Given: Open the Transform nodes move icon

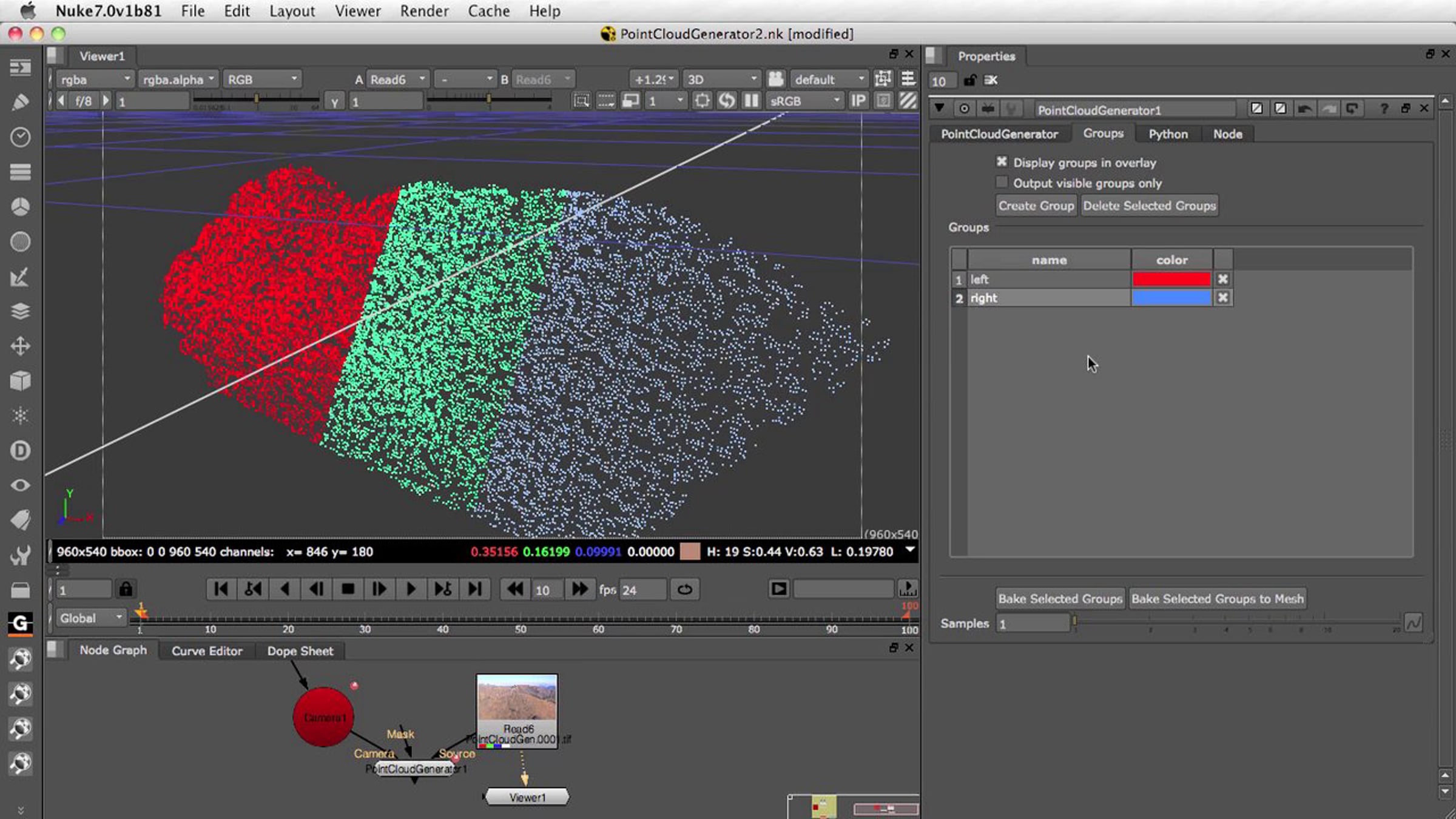Looking at the screenshot, I should (x=20, y=346).
